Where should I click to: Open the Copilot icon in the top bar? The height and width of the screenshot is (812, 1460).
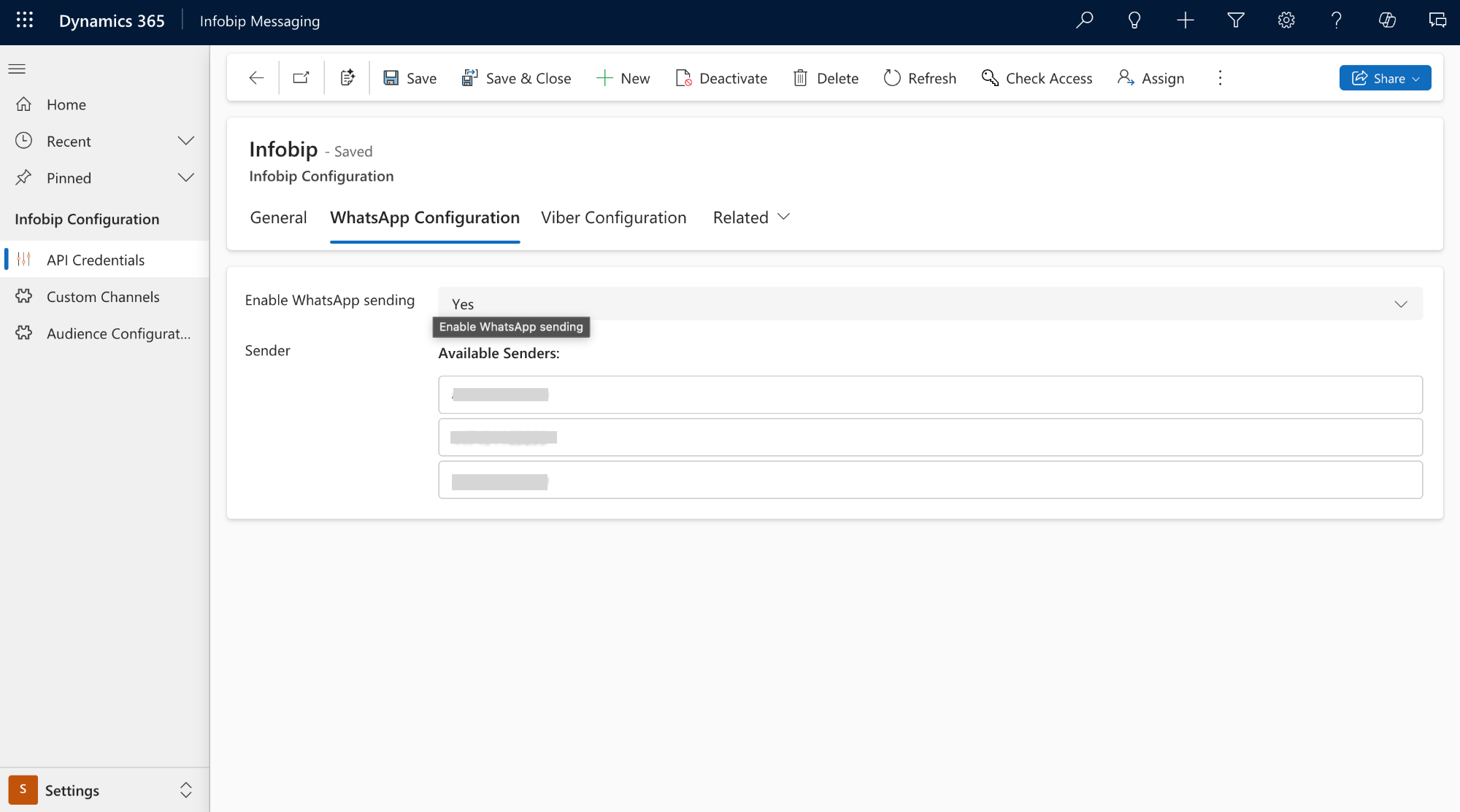pyautogui.click(x=1387, y=20)
